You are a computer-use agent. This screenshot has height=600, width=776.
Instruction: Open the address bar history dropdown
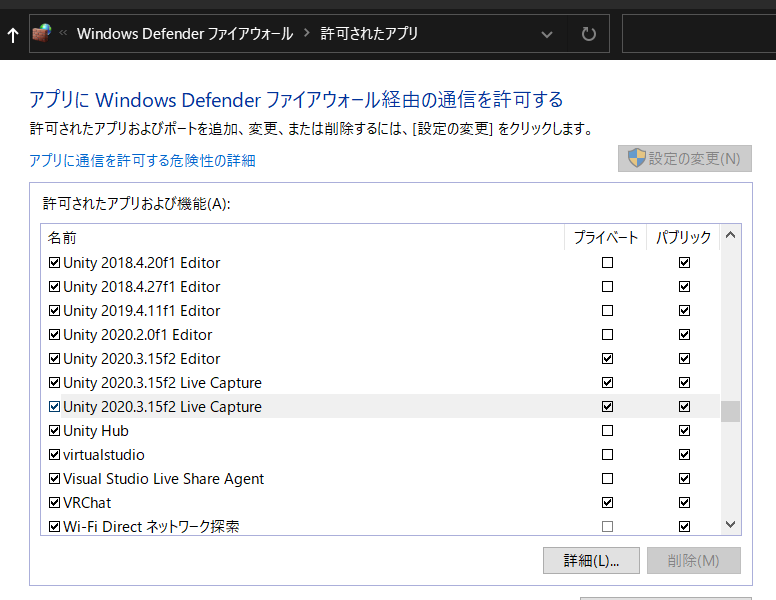coord(547,34)
